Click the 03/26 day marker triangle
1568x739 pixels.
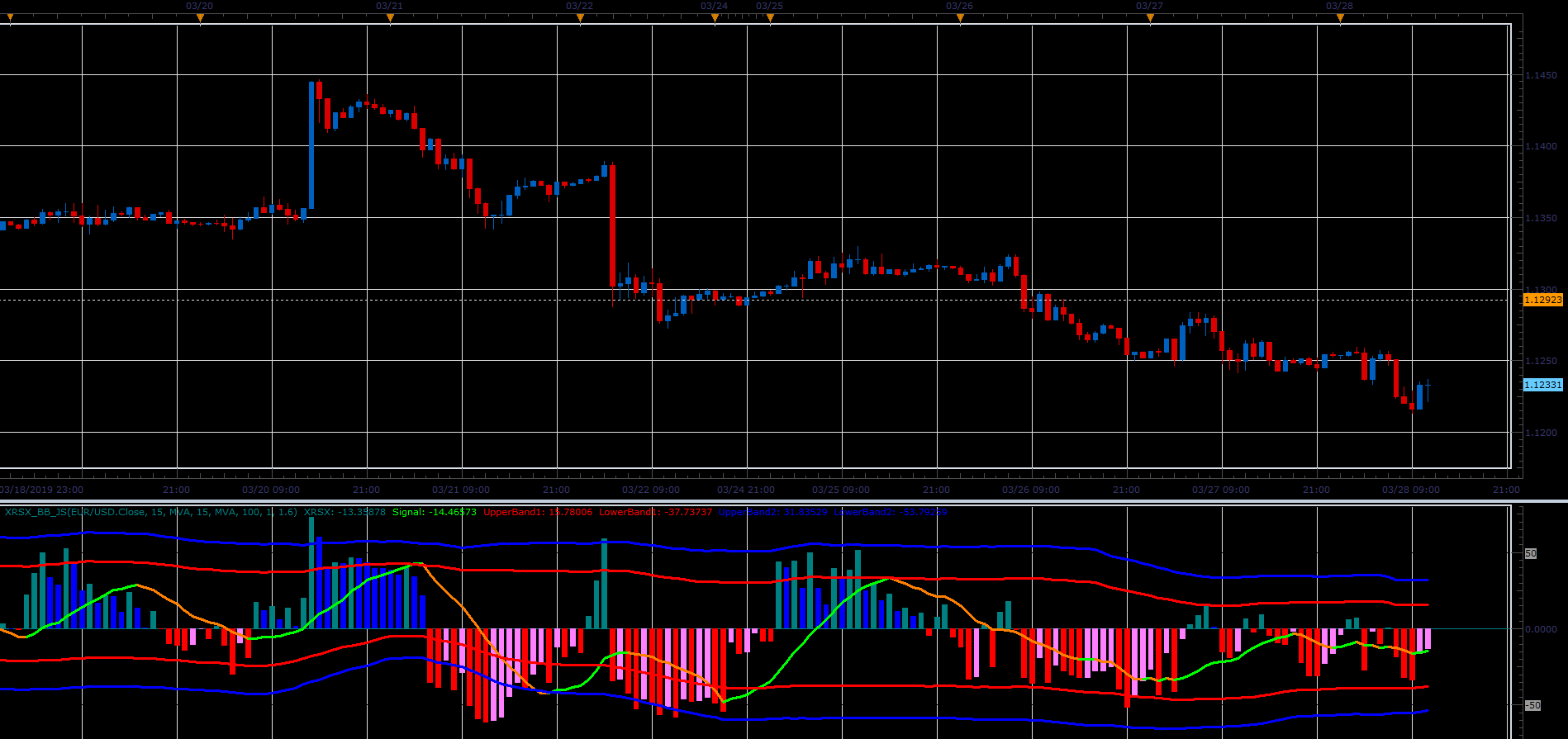point(960,20)
